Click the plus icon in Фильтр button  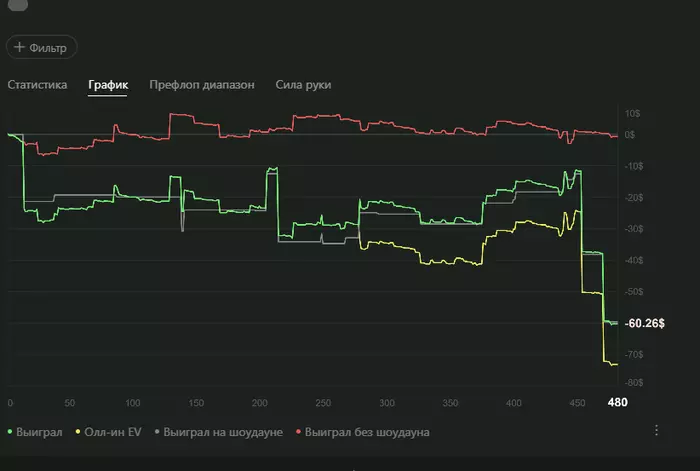click(x=19, y=47)
